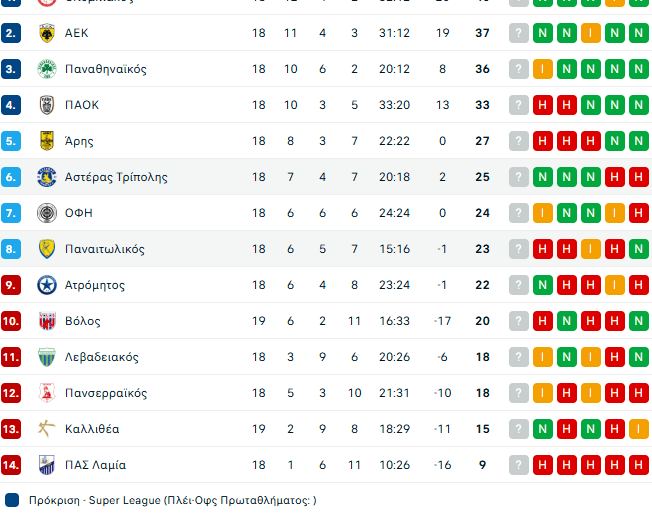Click the Ατρόμητος blue star crest

46,285
